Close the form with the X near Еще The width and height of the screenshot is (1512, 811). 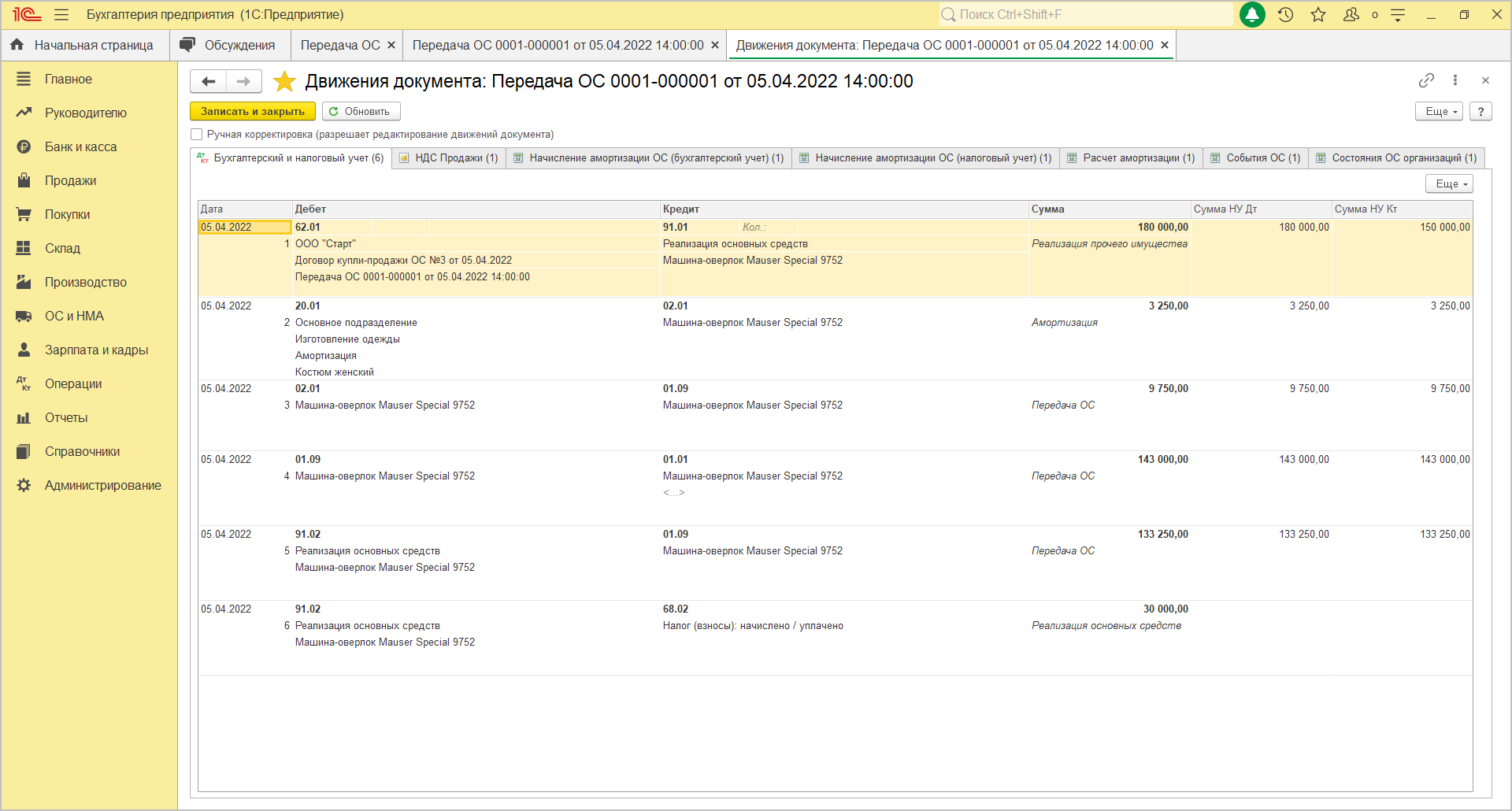(x=1485, y=80)
